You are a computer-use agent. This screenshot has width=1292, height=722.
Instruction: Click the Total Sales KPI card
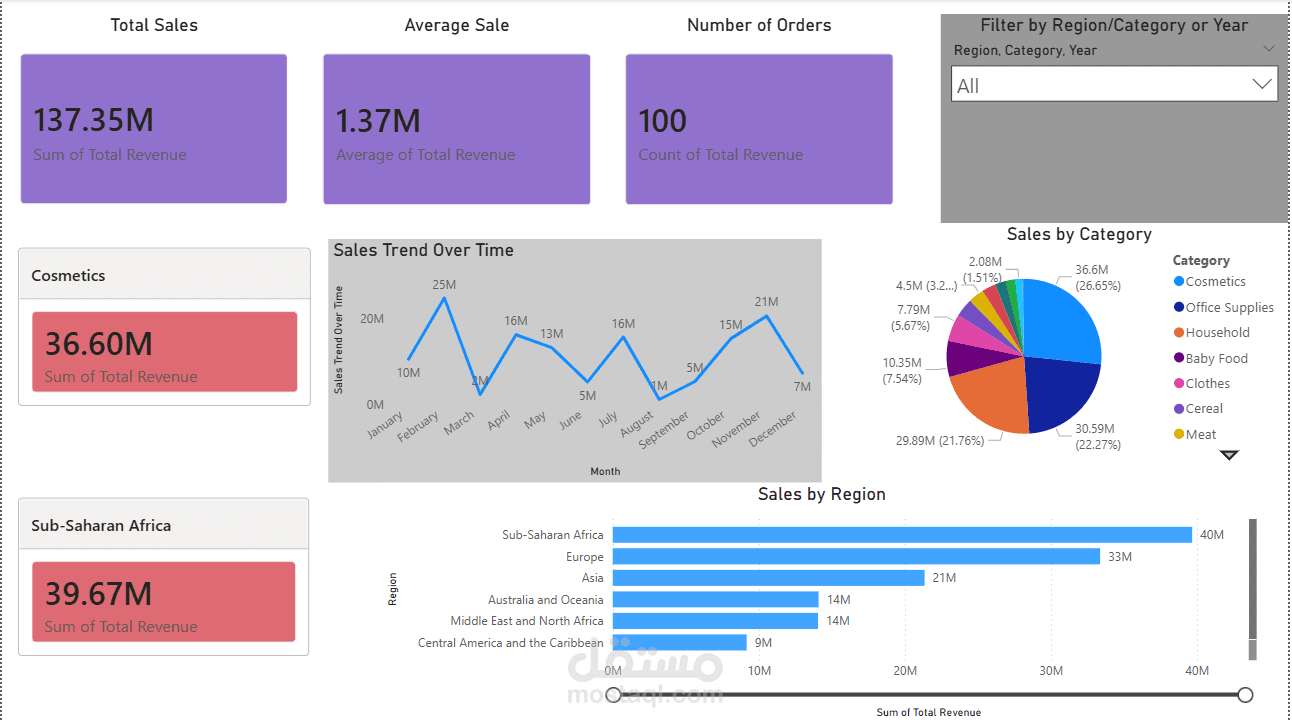pos(153,128)
